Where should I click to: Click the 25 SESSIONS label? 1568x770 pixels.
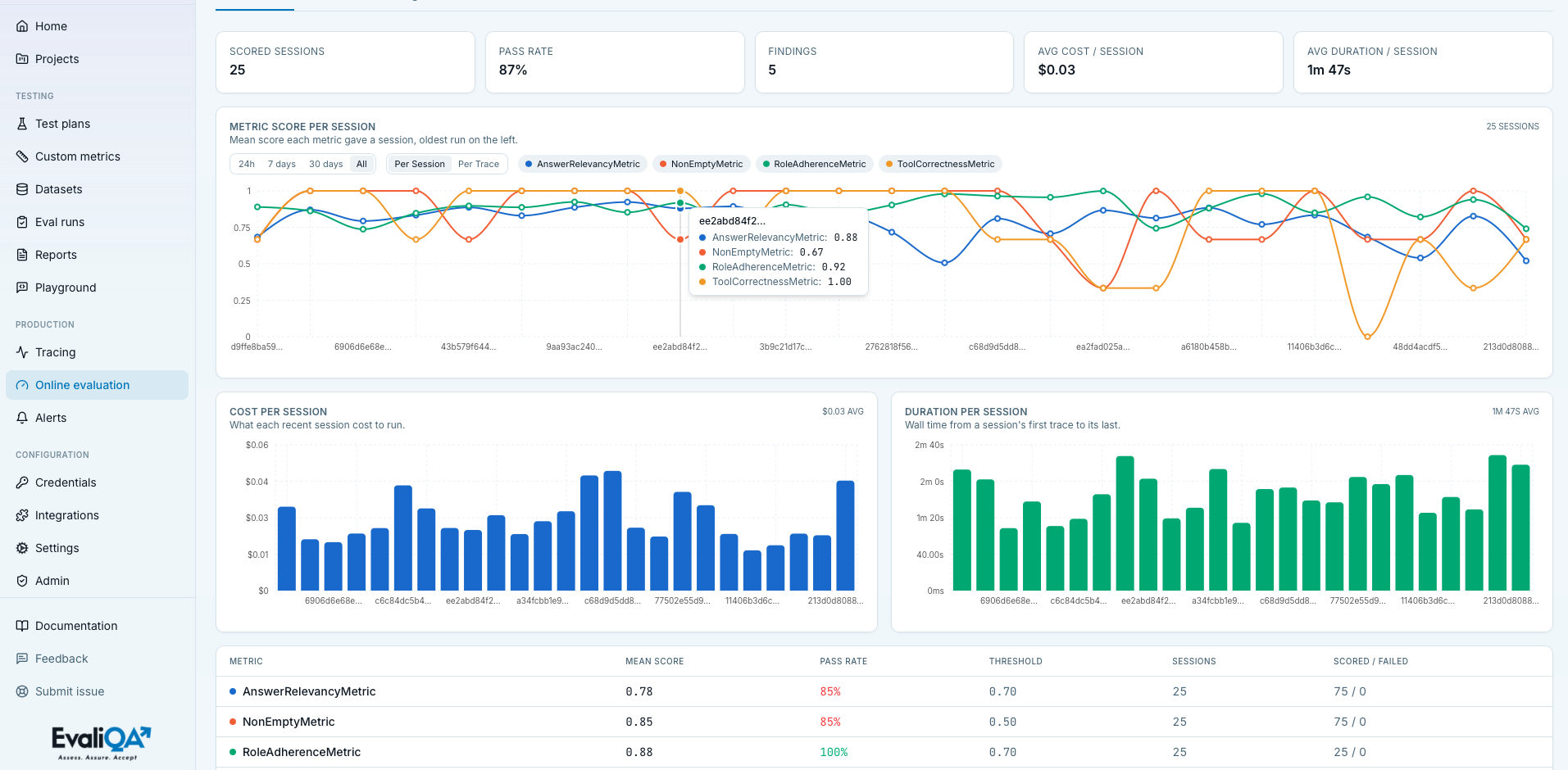tap(1512, 126)
